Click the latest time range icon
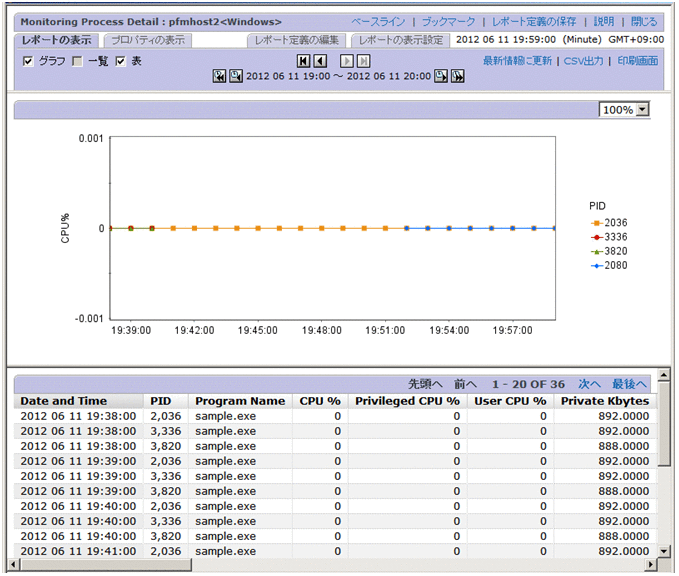Image resolution: width=679 pixels, height=576 pixels. pos(457,76)
